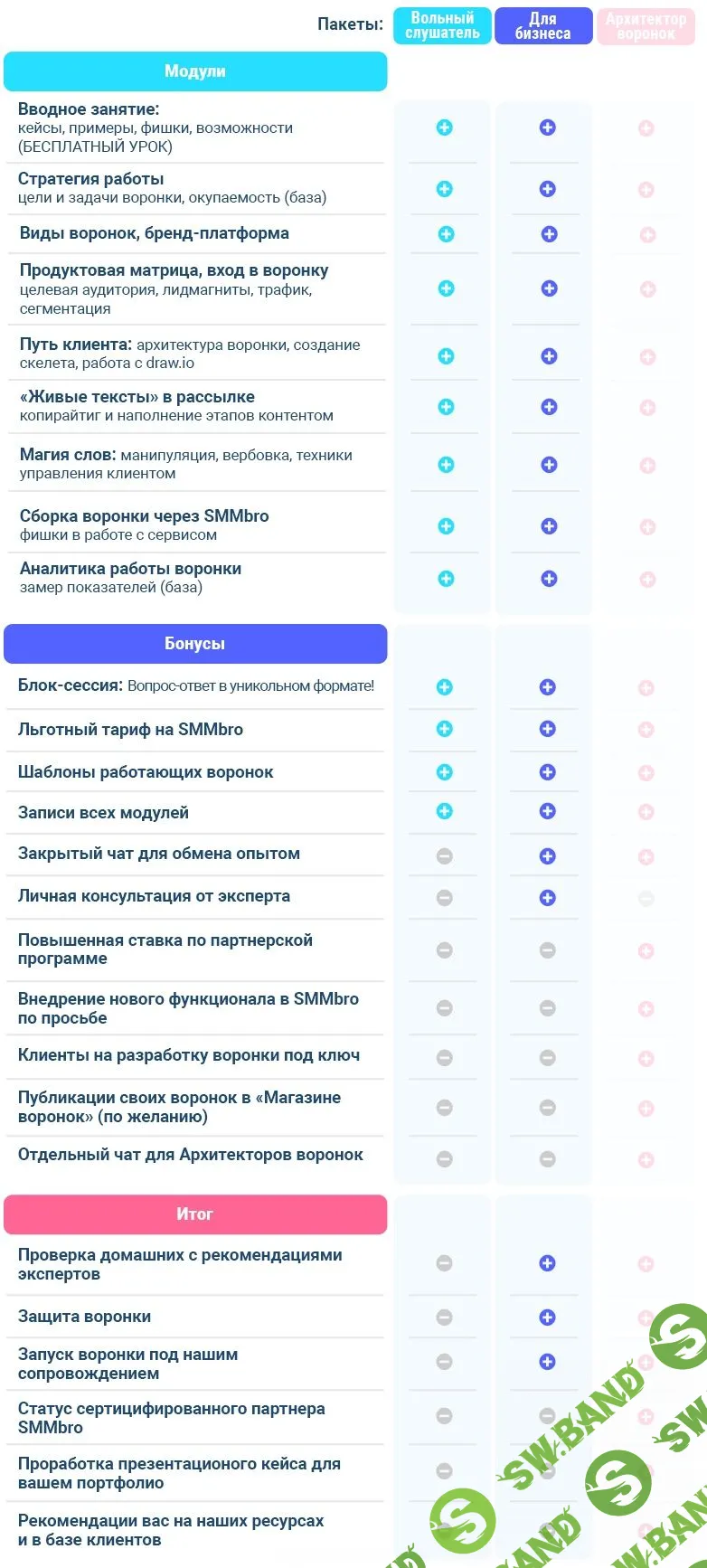Viewport: 707px width, 1568px height.
Task: Expand the Бонусы section header
Action: [195, 643]
